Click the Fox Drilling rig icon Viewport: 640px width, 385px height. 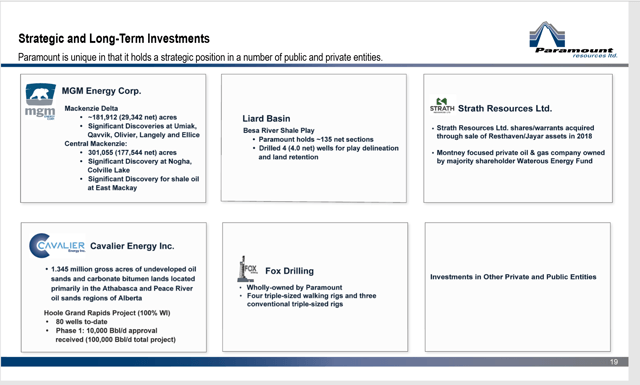click(x=247, y=269)
